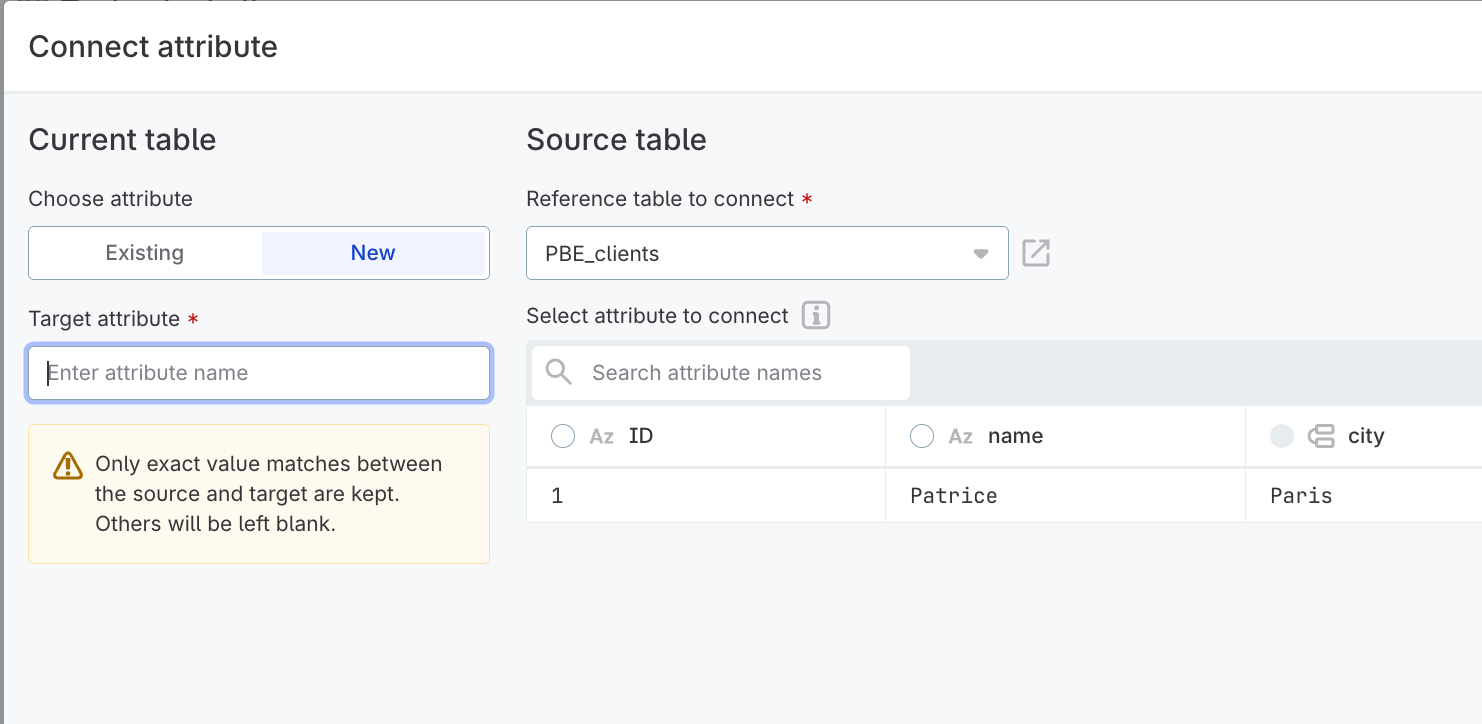Image resolution: width=1482 pixels, height=724 pixels.
Task: Click the search magnifier icon in attribute search
Action: 558,372
